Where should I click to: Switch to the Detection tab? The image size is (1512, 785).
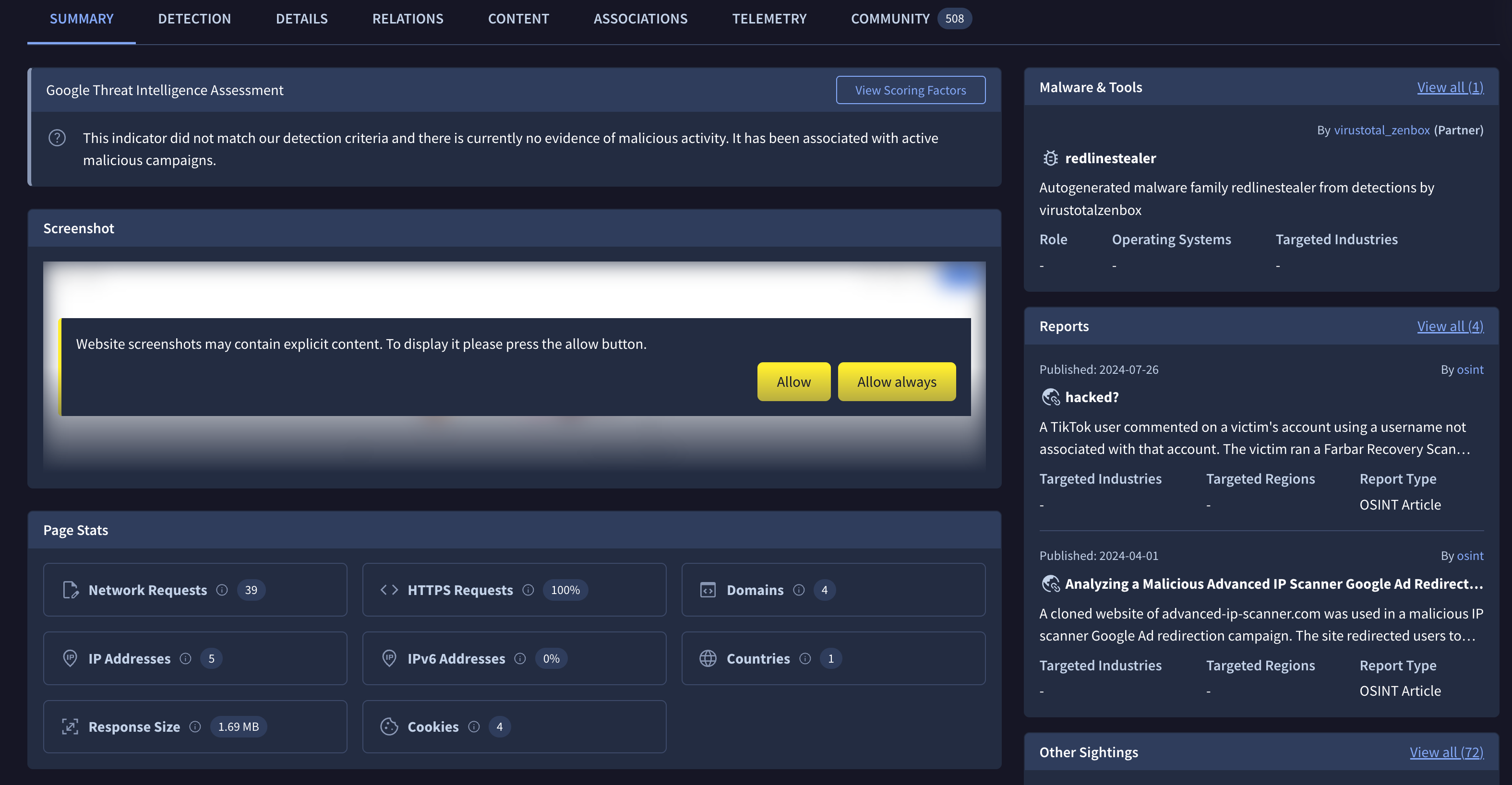194,19
